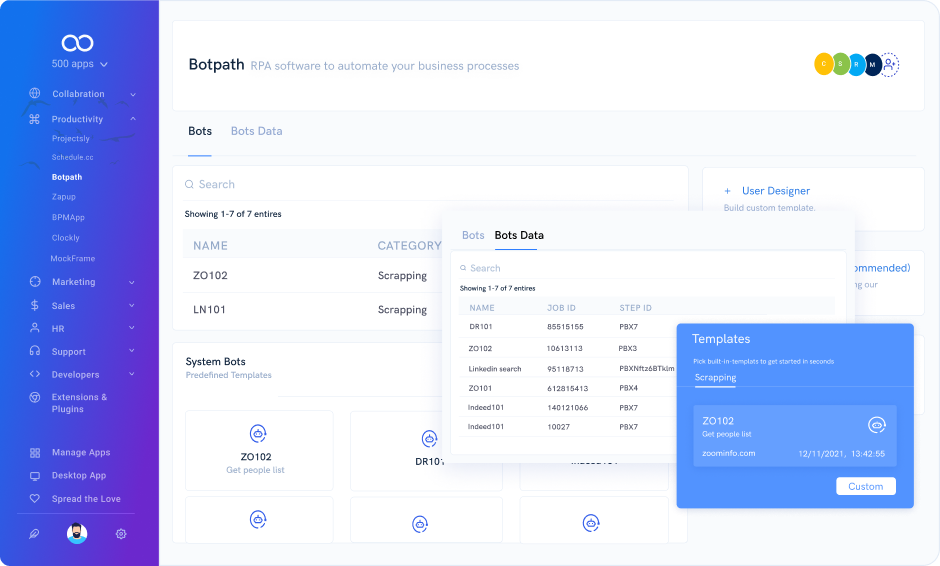This screenshot has height=566, width=940.
Task: Click the plus icon beside User Designer
Action: pyautogui.click(x=728, y=191)
